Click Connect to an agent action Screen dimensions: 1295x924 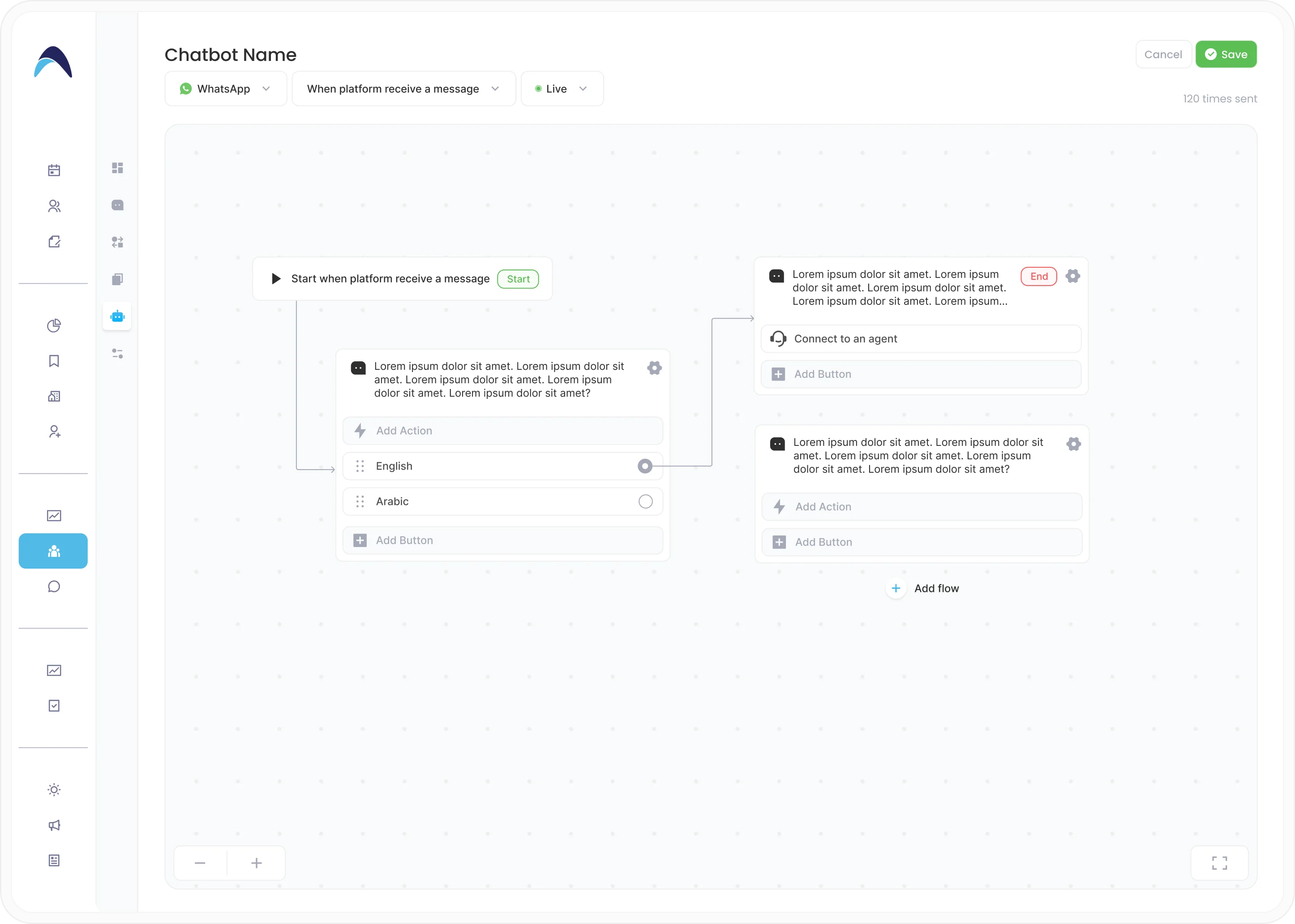[921, 338]
